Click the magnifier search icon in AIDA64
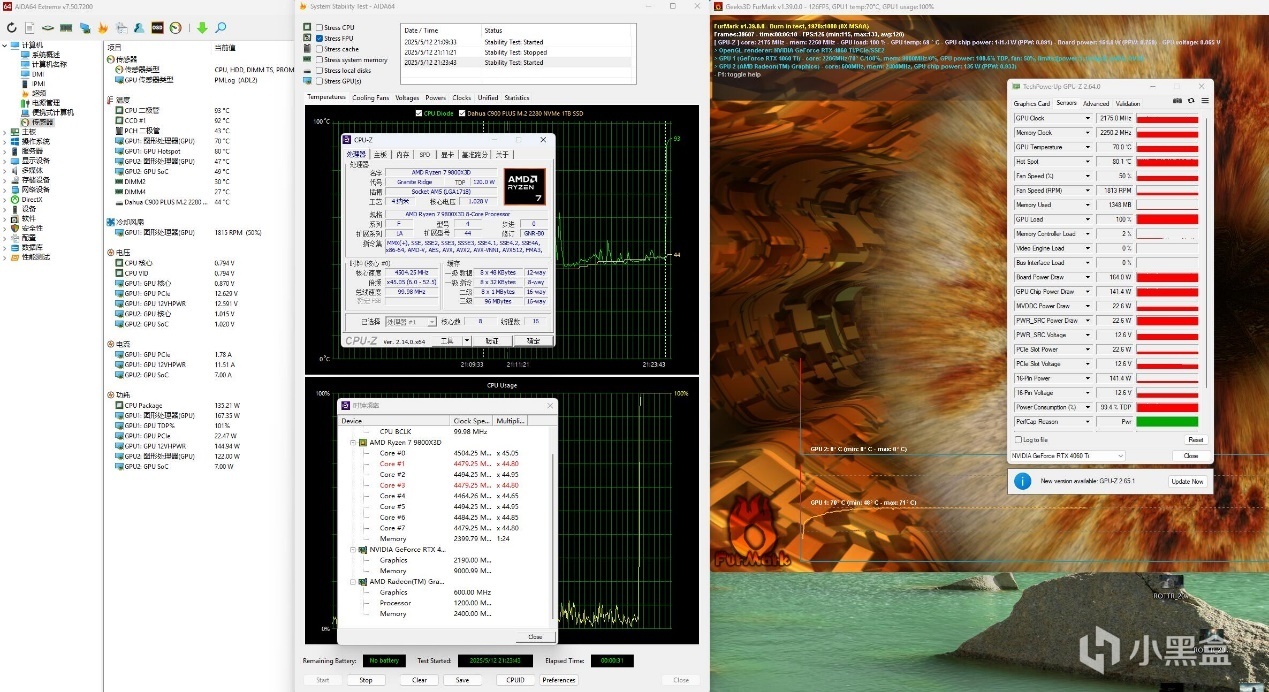 pyautogui.click(x=220, y=28)
